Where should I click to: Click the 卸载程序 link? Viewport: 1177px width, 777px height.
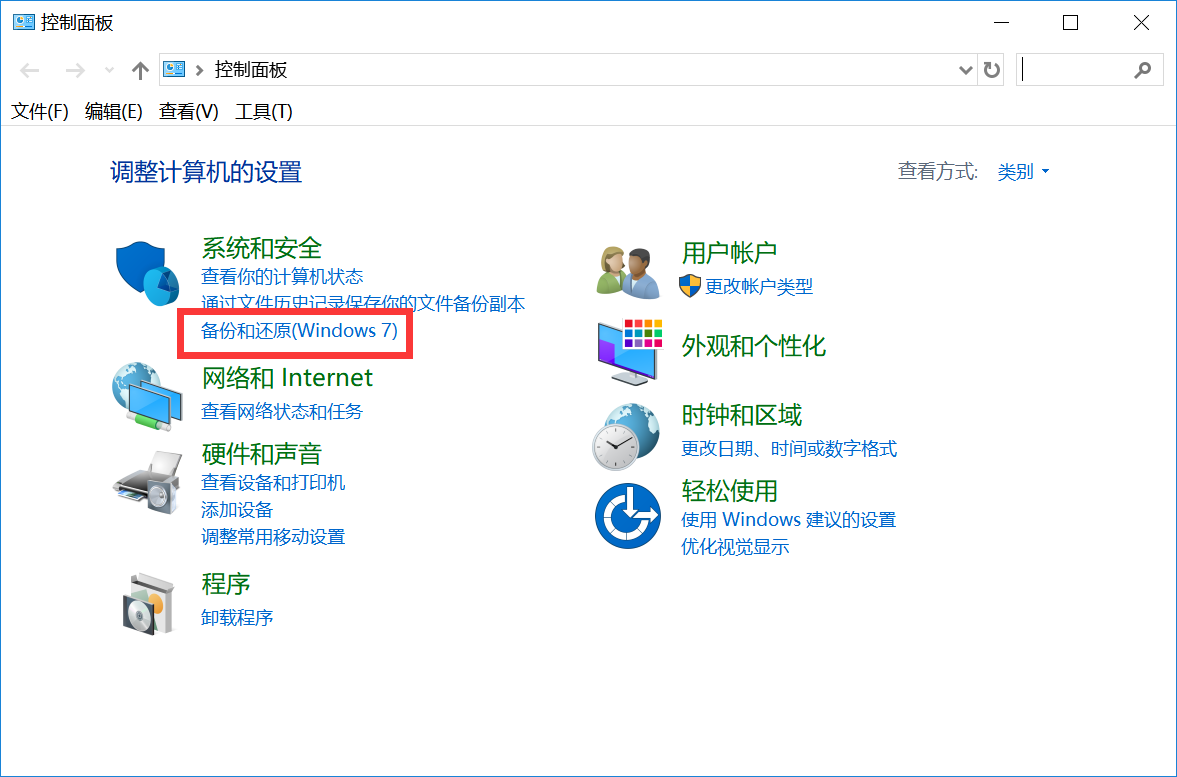tap(237, 617)
